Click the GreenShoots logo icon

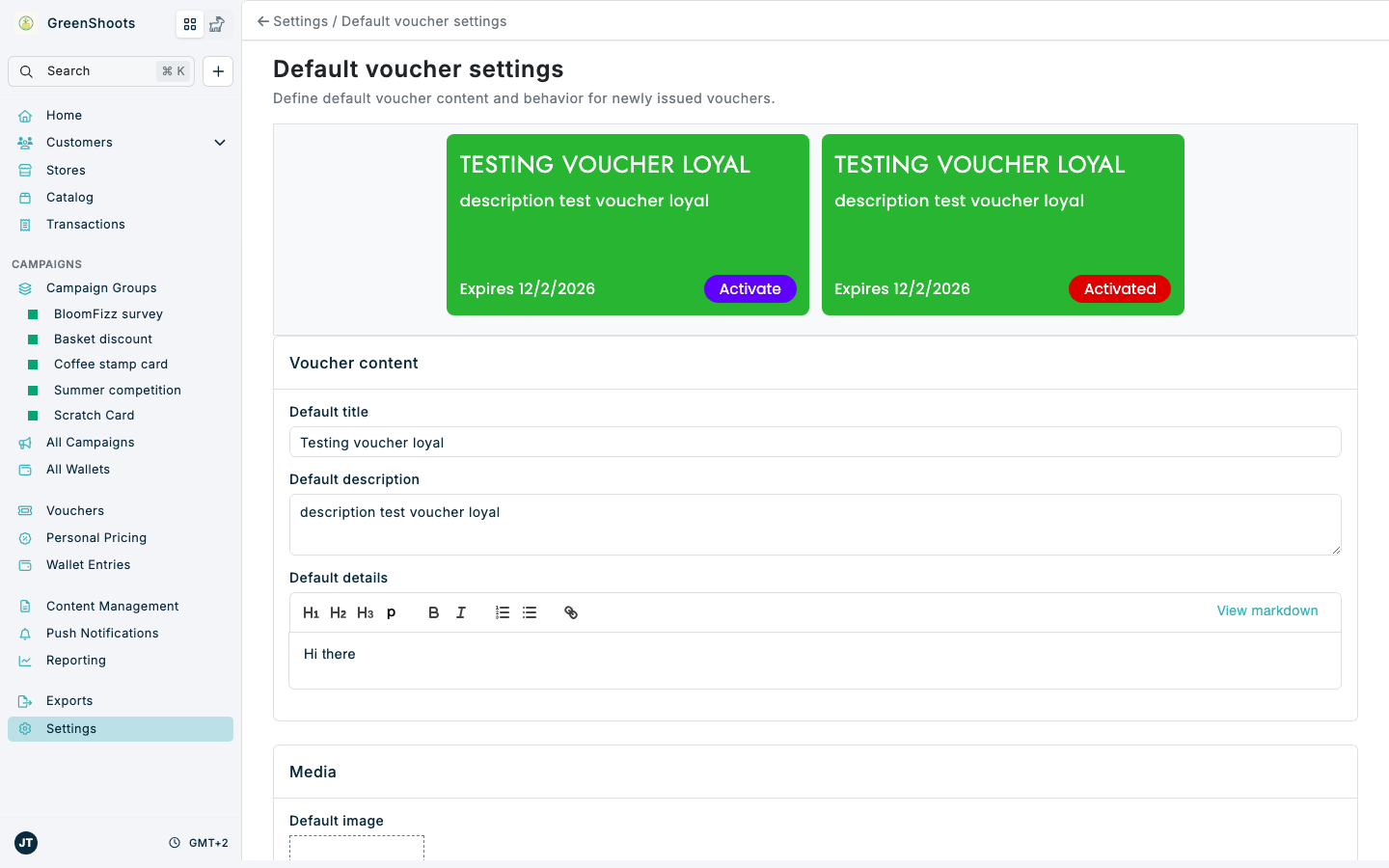click(x=26, y=23)
